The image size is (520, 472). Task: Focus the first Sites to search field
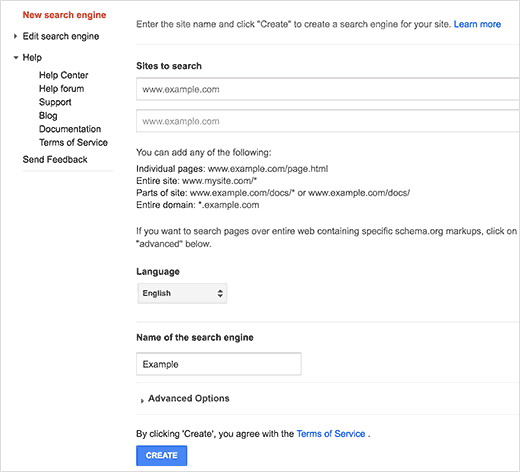coord(328,89)
